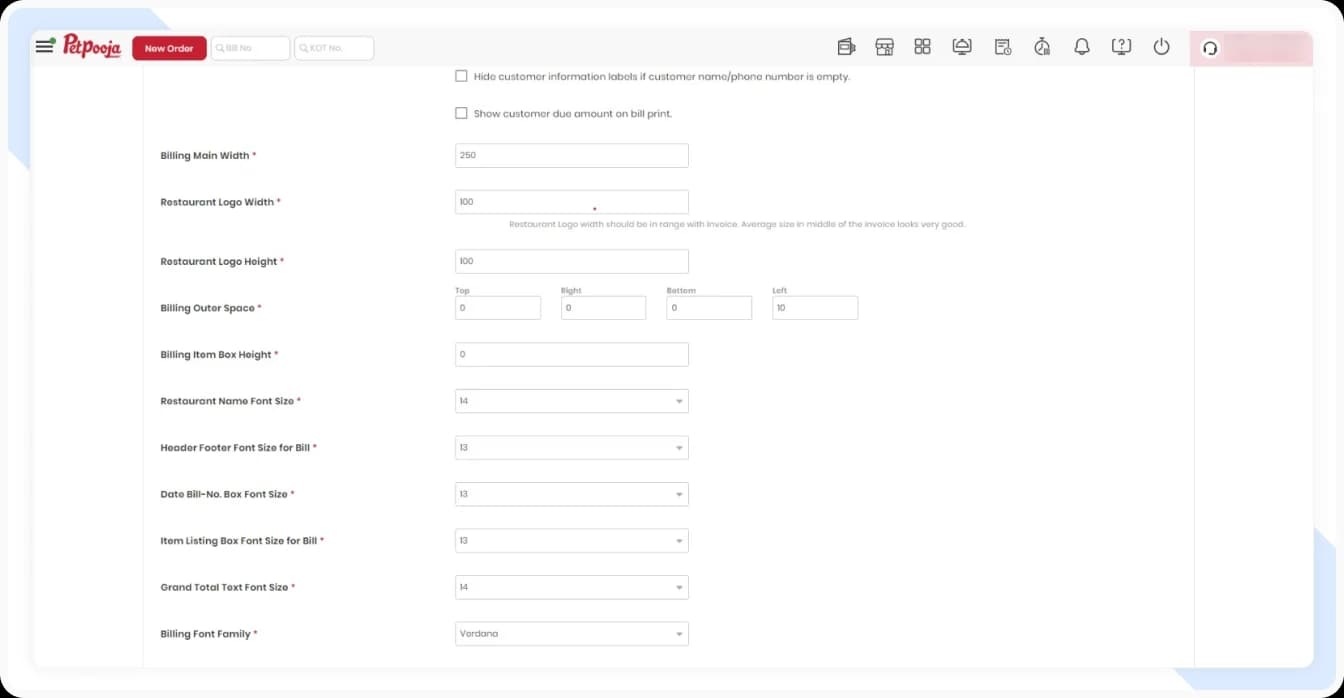Click the power logout icon
This screenshot has height=698, width=1344.
(1161, 47)
